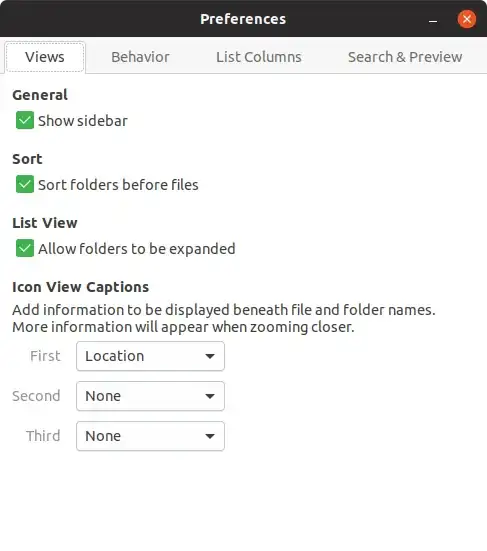
Task: Click the arrow on the Third caption dropdown
Action: (x=210, y=436)
